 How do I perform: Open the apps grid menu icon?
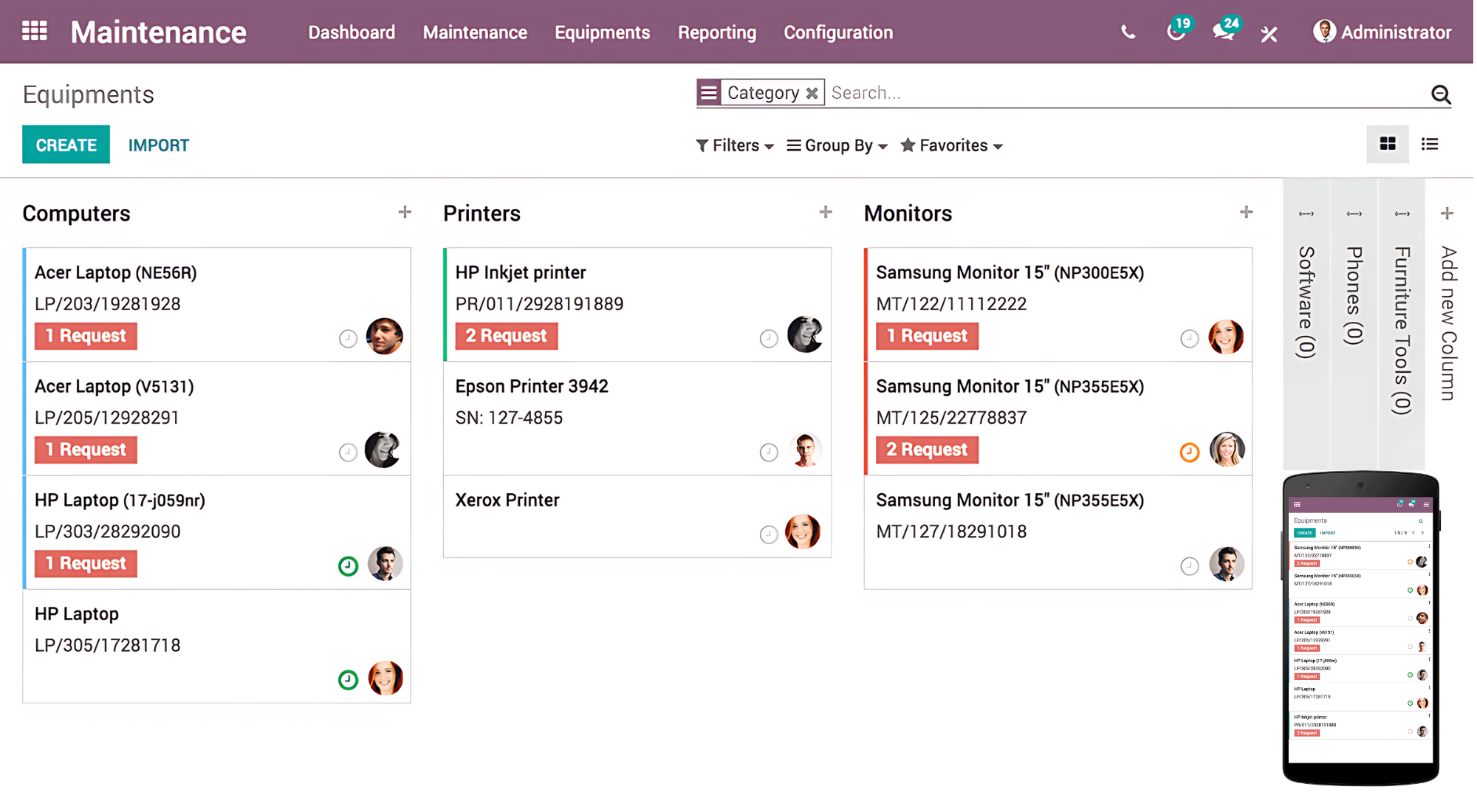click(x=34, y=31)
